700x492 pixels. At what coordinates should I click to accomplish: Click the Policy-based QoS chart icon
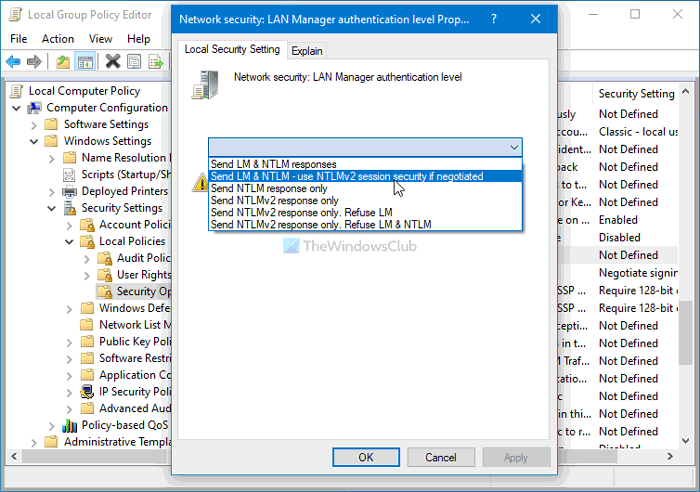tap(70, 425)
